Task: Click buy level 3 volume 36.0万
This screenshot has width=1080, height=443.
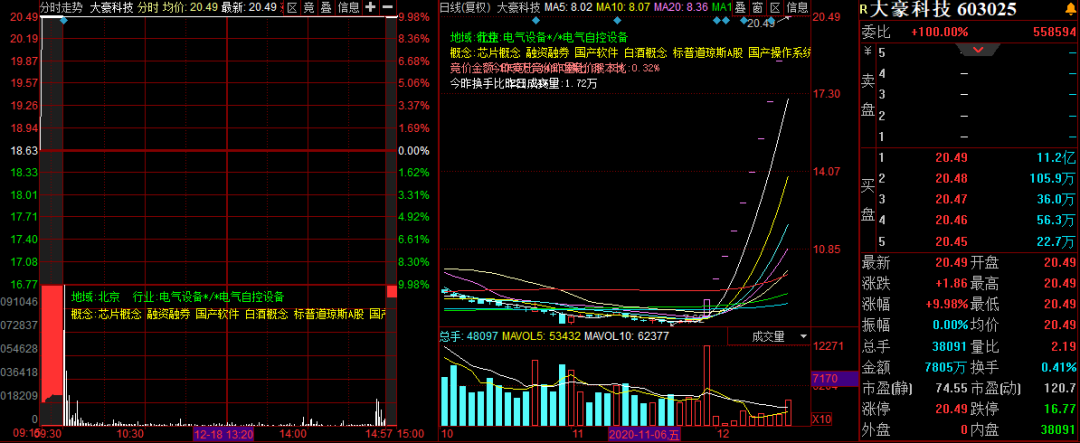Action: (1057, 199)
